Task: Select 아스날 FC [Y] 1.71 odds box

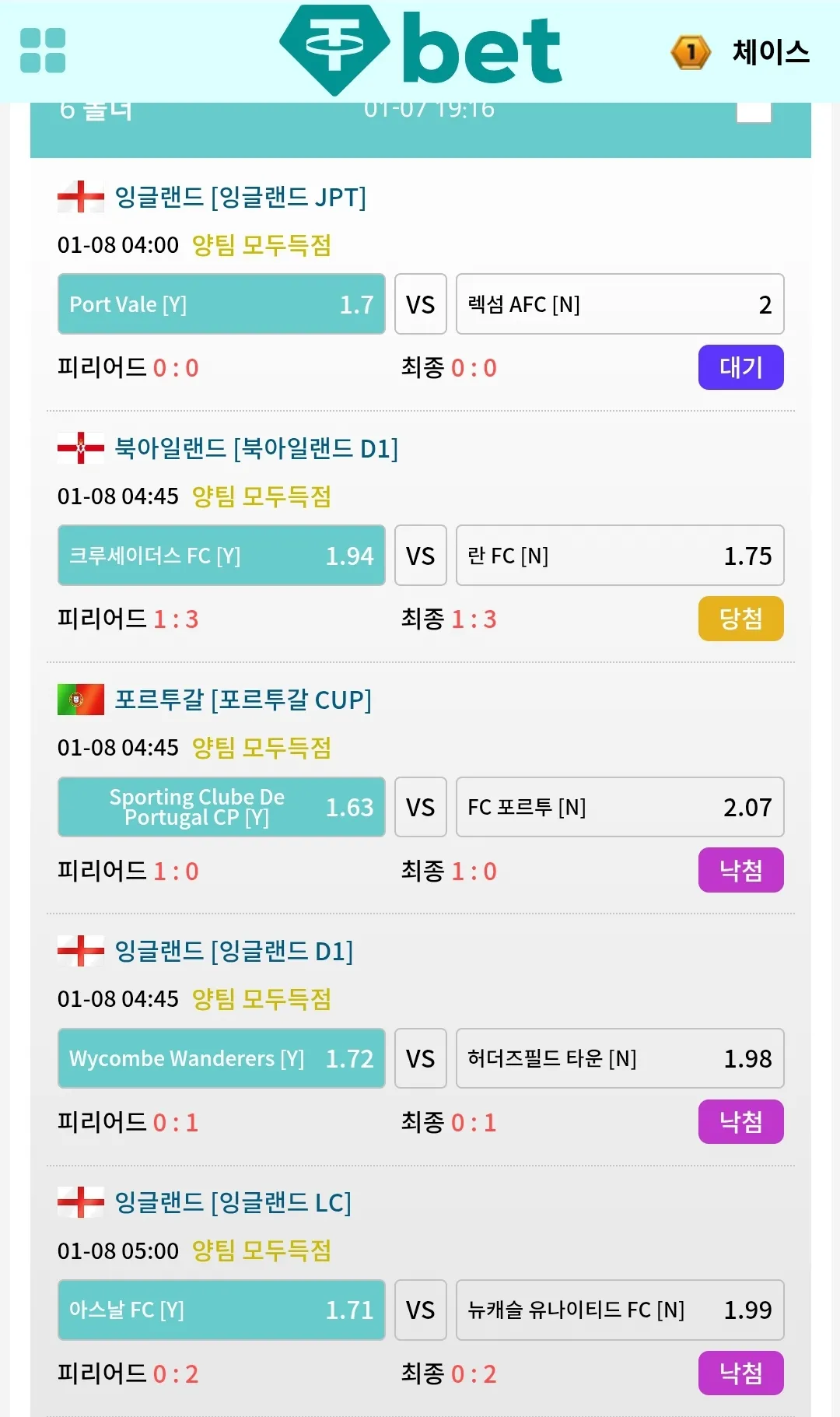Action: [222, 1310]
